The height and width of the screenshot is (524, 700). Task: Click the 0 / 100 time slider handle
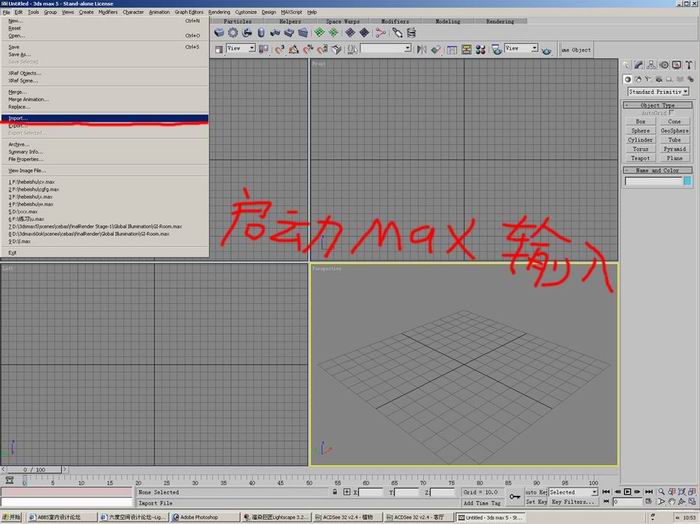[34, 470]
